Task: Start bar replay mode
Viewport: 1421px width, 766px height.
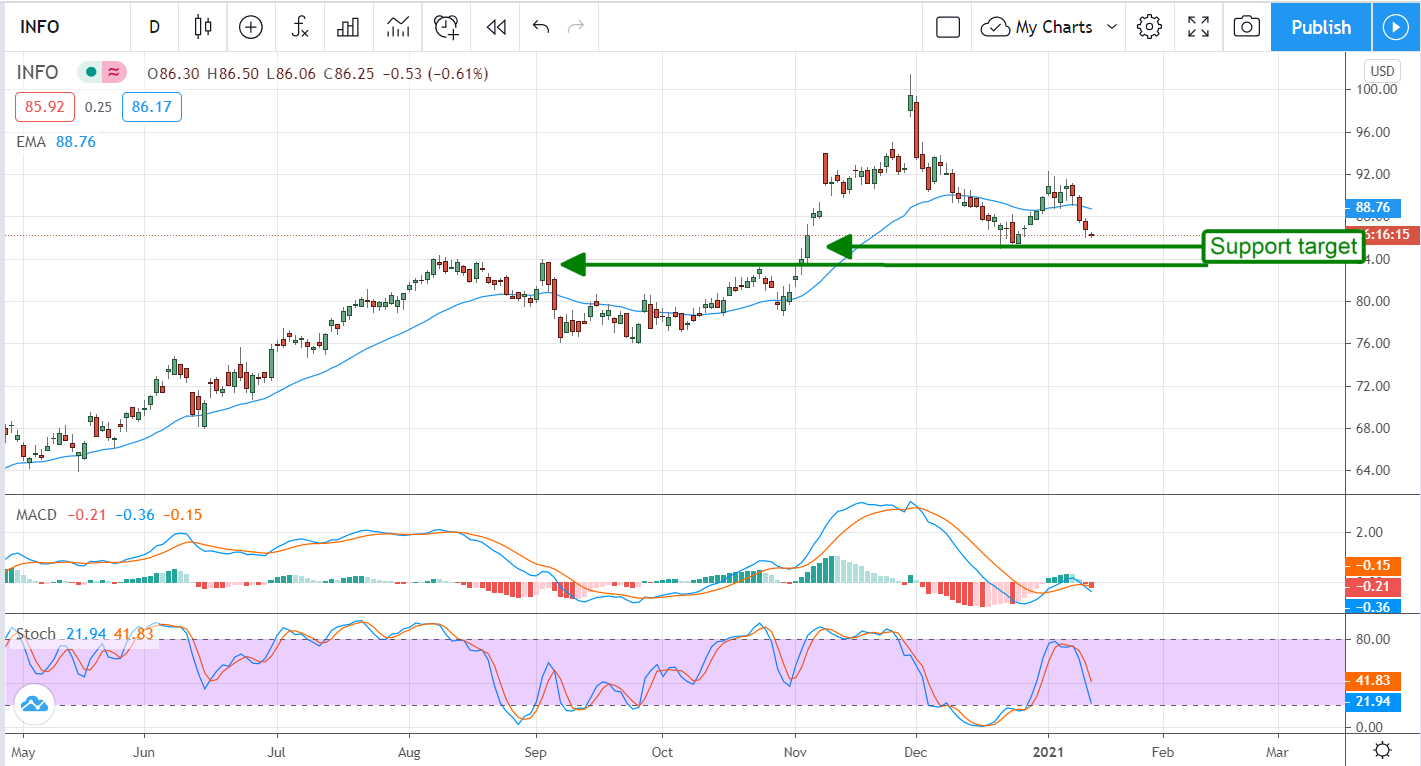Action: pos(495,27)
